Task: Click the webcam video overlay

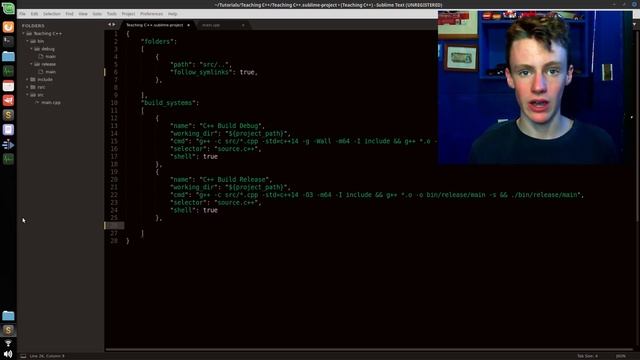Action: click(x=535, y=87)
